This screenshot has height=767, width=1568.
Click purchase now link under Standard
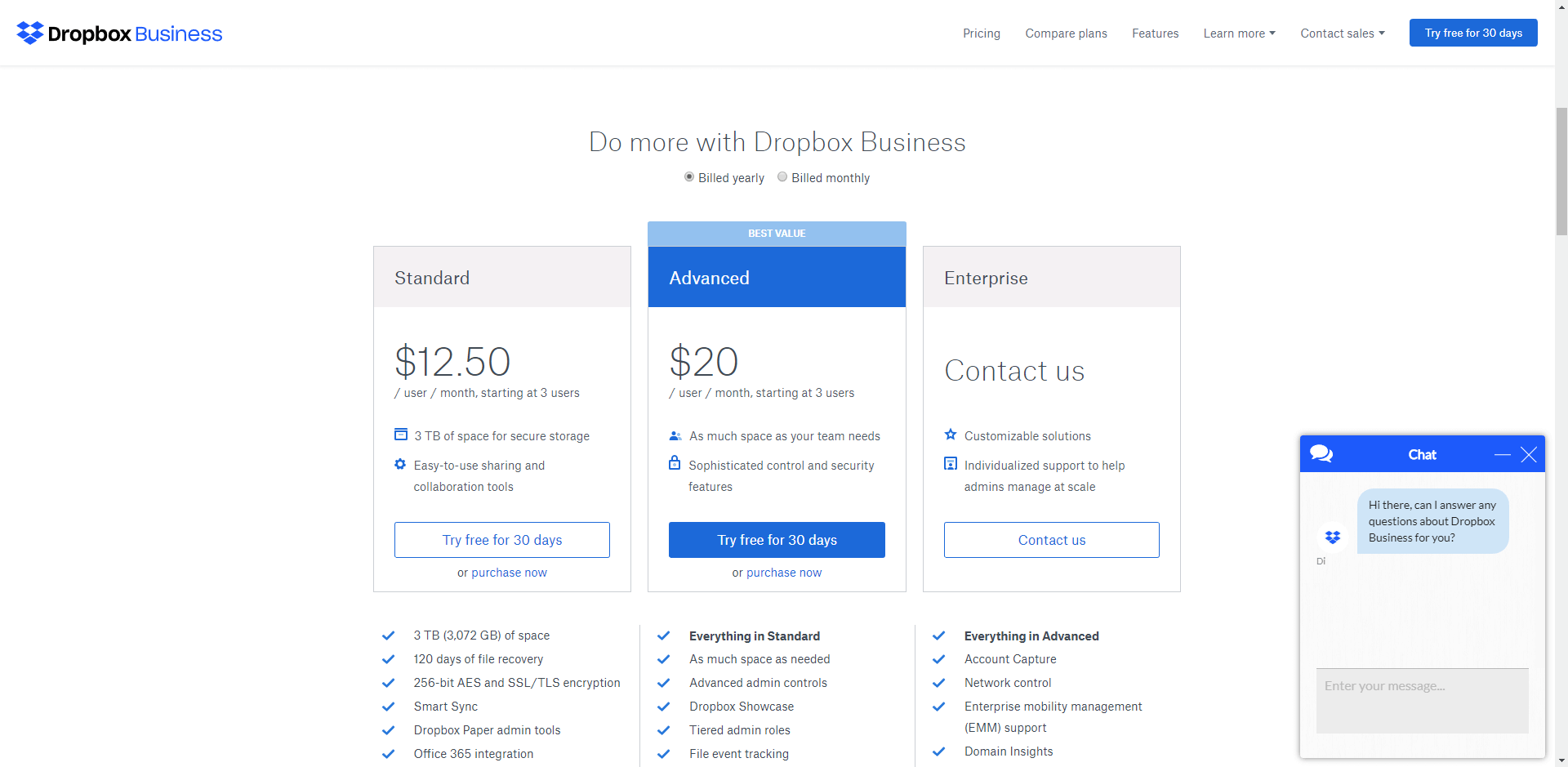(x=509, y=573)
